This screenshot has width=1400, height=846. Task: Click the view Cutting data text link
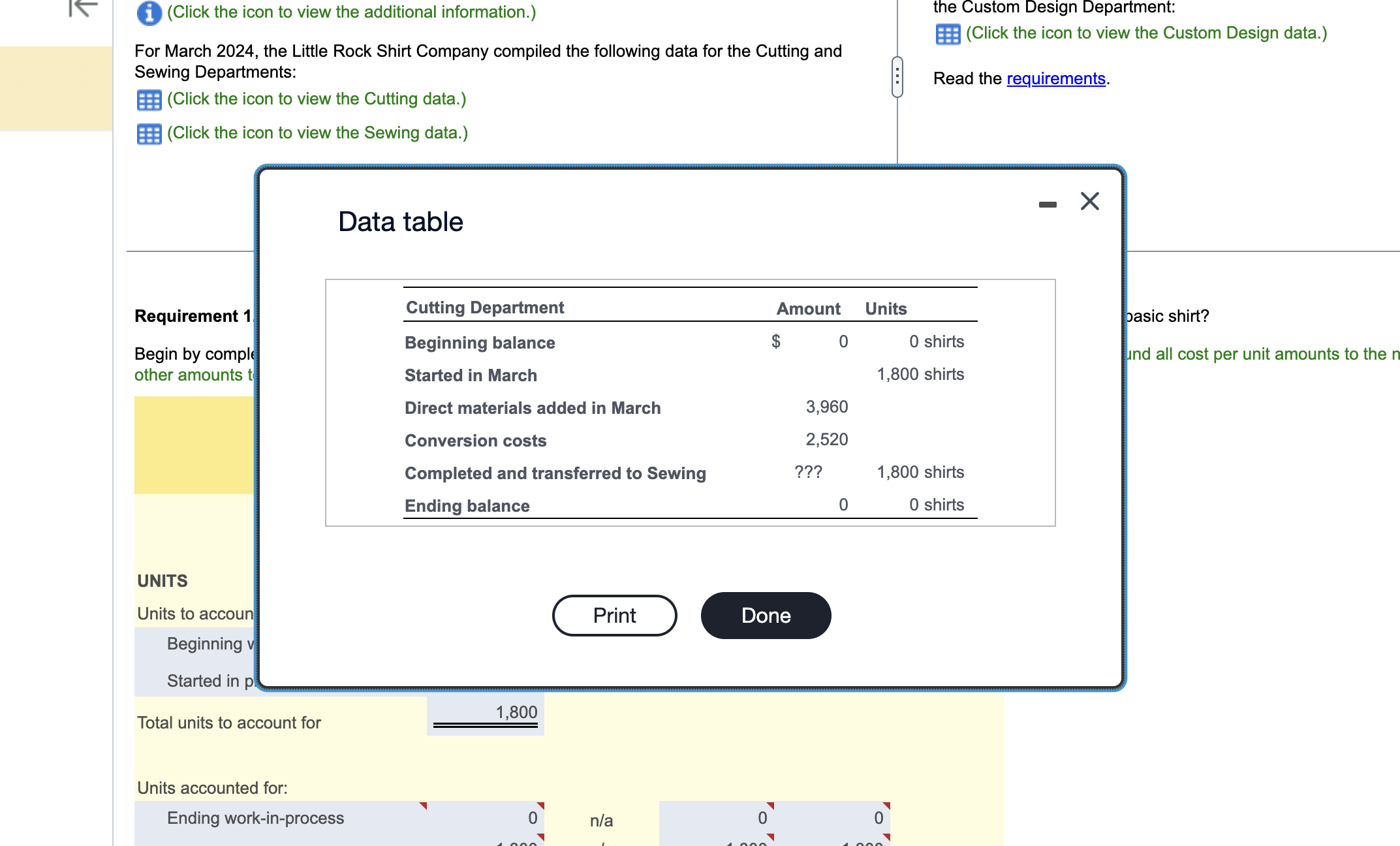pos(317,99)
